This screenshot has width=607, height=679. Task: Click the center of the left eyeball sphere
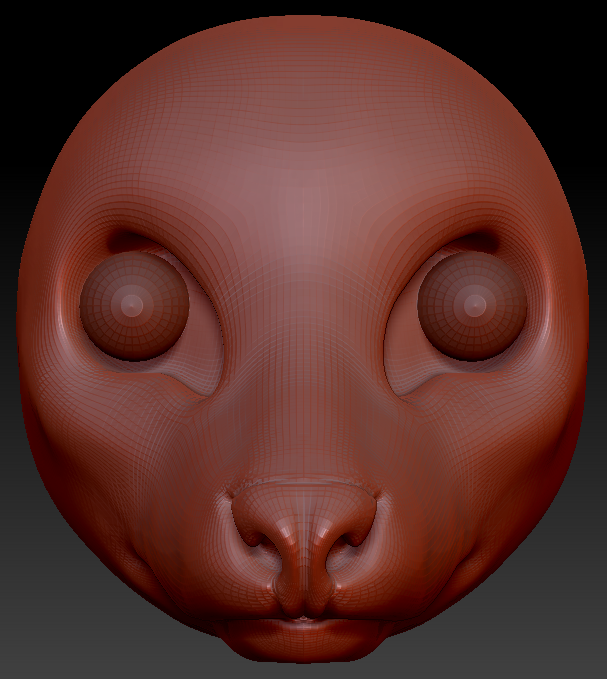tap(133, 305)
